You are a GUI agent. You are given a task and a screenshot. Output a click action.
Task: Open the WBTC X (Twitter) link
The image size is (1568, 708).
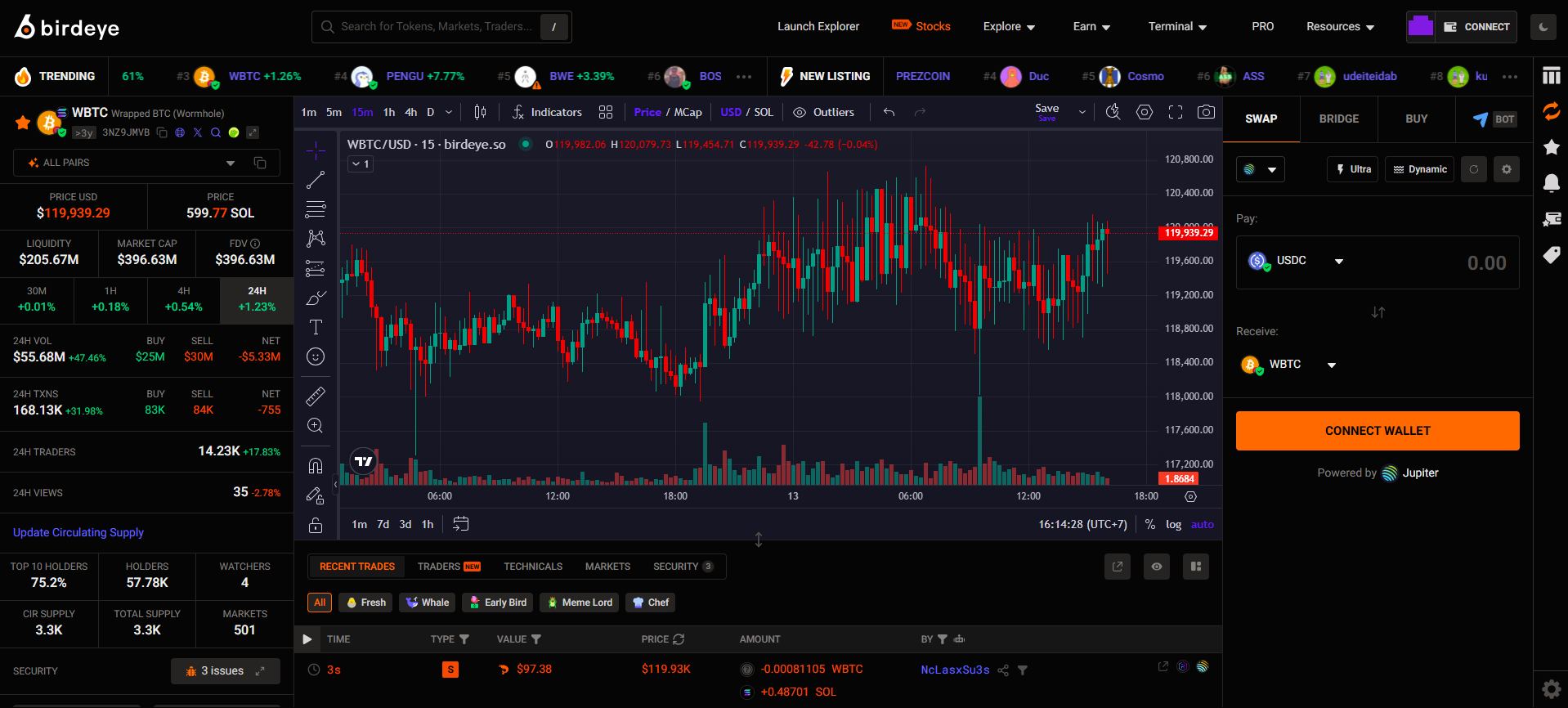click(x=198, y=132)
